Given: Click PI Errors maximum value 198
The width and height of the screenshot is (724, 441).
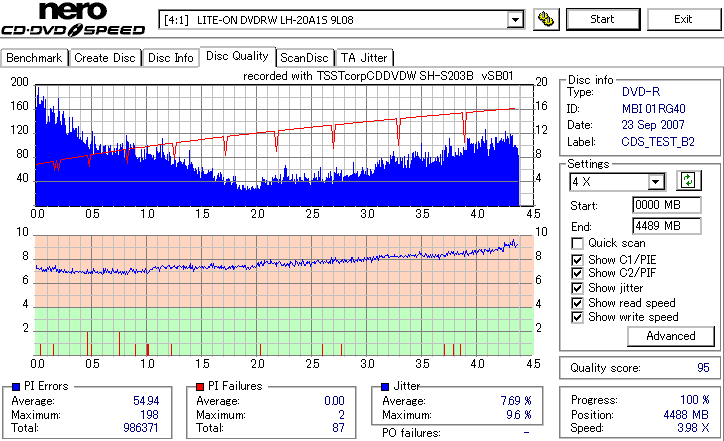Looking at the screenshot, I should point(149,415).
